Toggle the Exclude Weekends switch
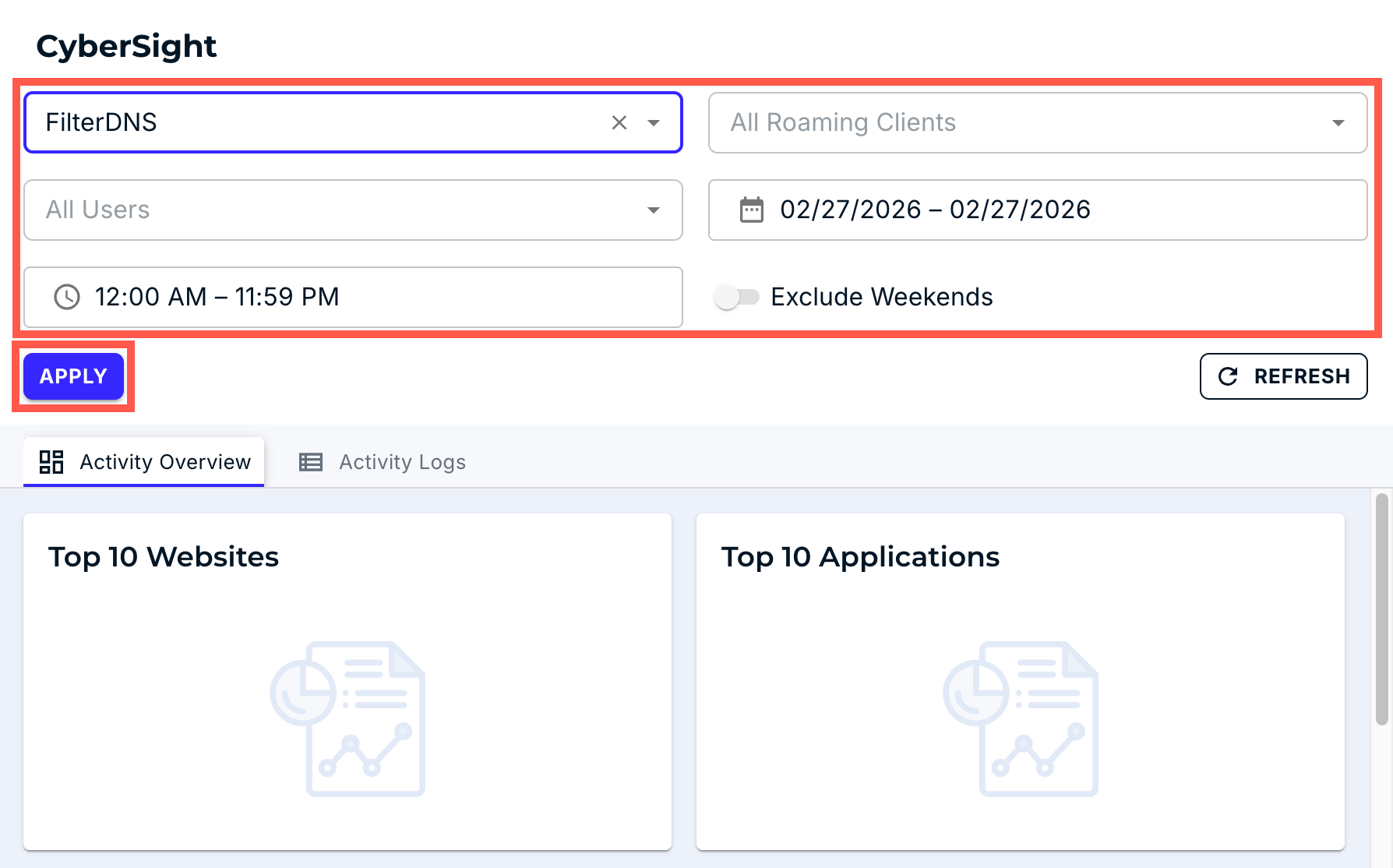The width and height of the screenshot is (1393, 868). [x=736, y=297]
